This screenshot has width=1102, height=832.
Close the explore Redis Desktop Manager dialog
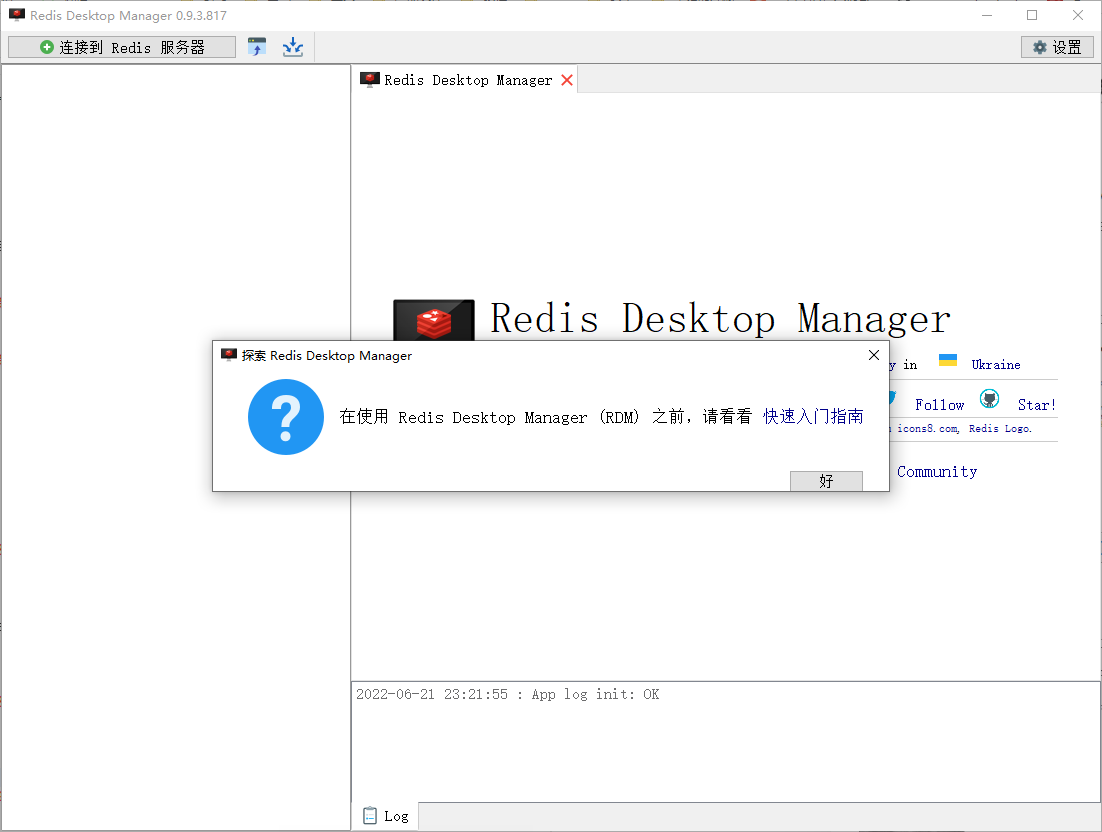[x=874, y=355]
